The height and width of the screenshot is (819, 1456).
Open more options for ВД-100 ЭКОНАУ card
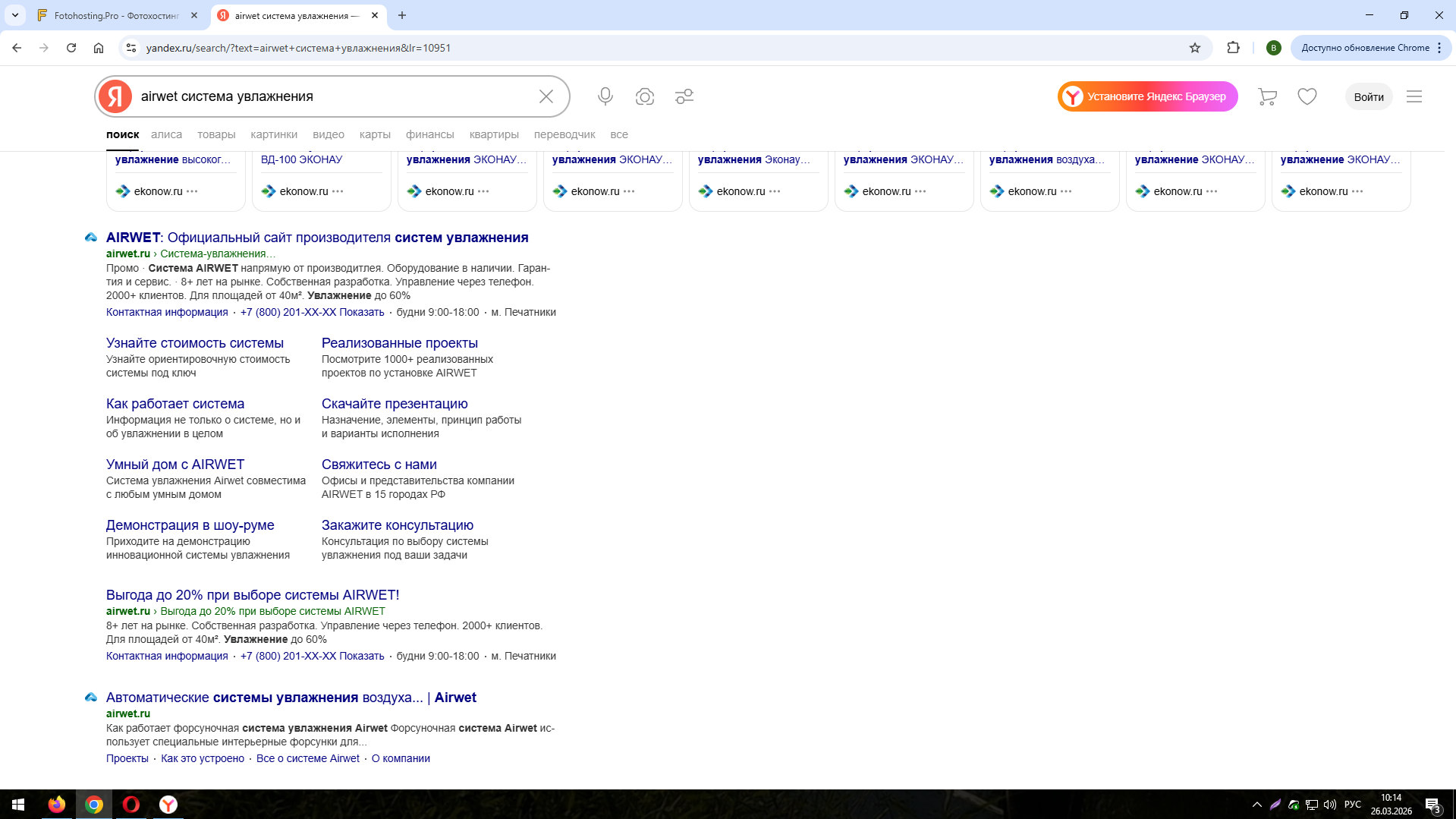tap(338, 191)
